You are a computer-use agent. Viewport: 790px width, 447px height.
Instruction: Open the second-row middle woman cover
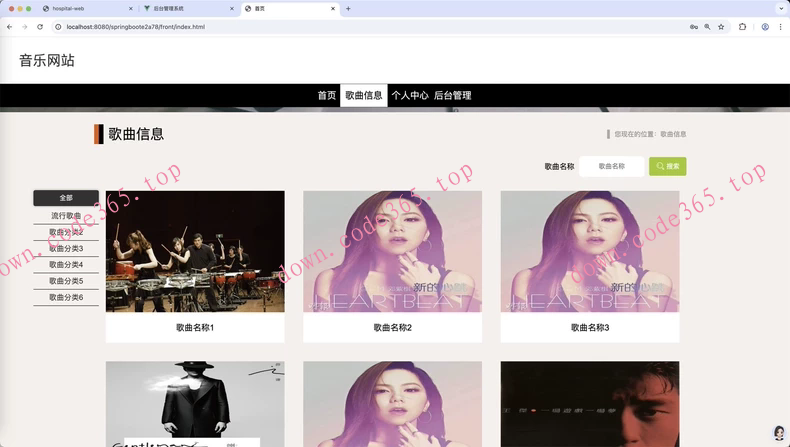392,404
